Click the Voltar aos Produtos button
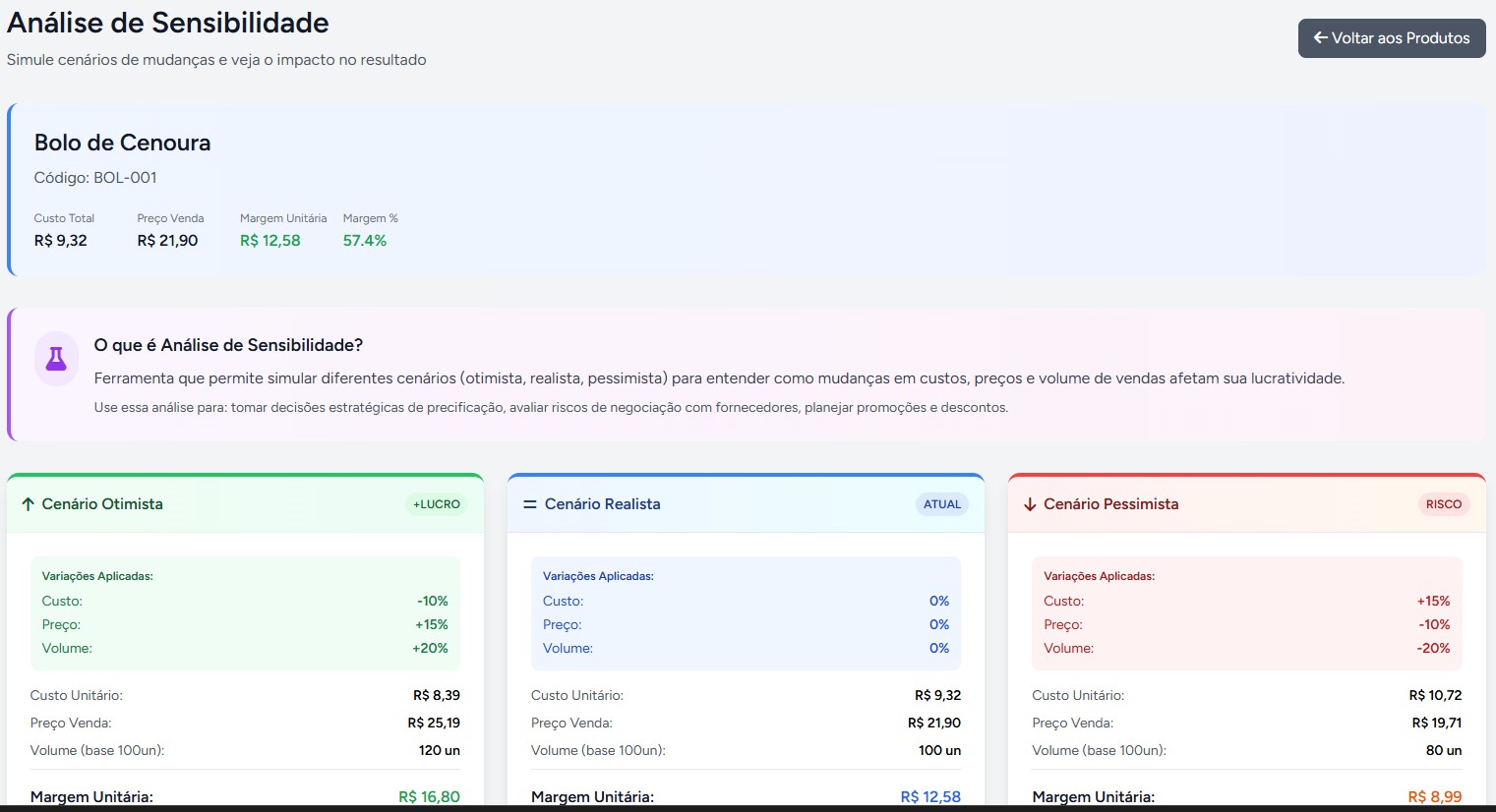Screen dimensions: 1496x812 (1391, 38)
